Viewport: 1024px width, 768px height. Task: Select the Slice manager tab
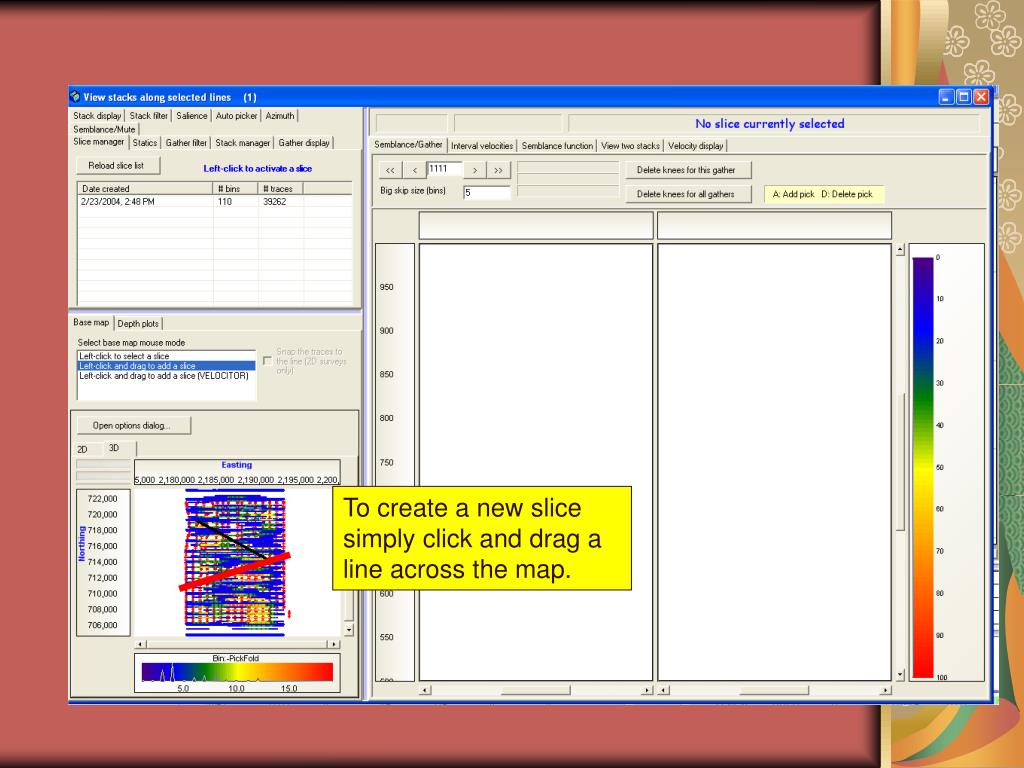tap(99, 142)
